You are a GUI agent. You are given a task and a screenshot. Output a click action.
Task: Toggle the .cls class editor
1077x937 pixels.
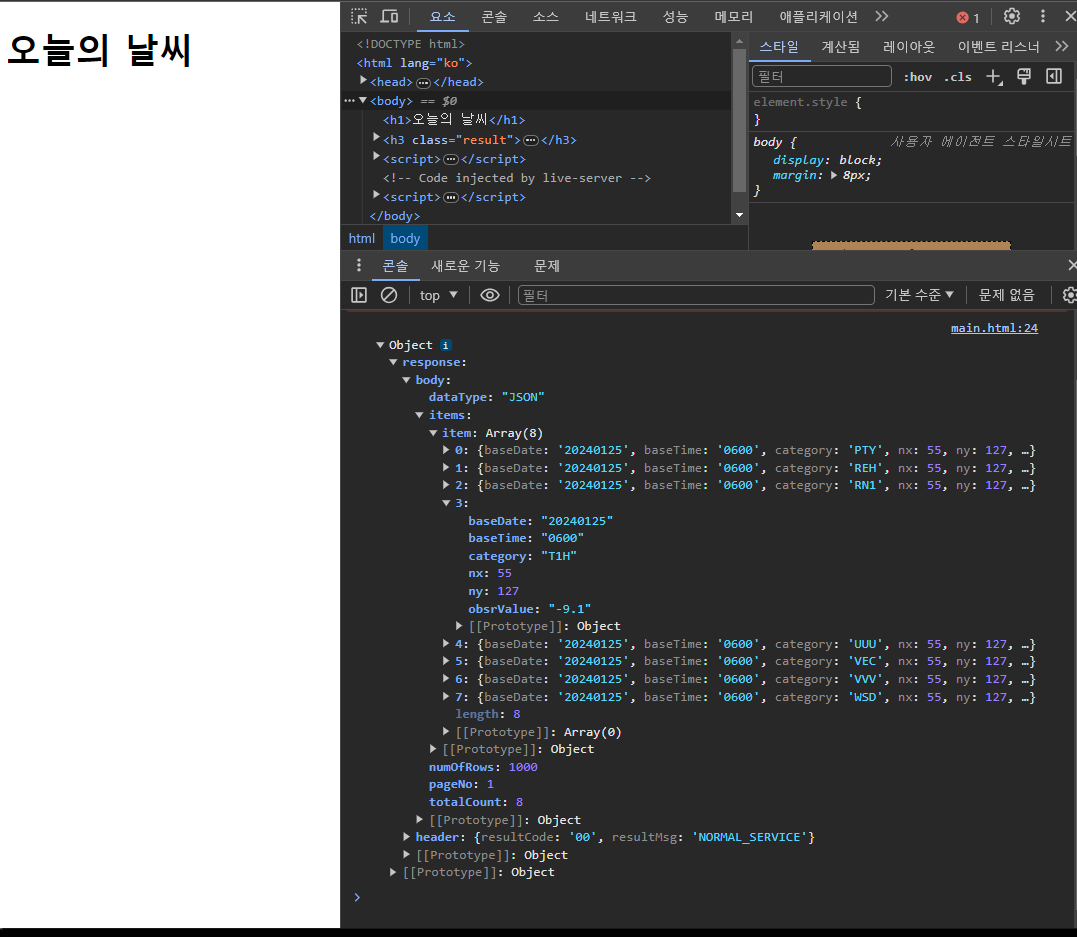tap(957, 77)
